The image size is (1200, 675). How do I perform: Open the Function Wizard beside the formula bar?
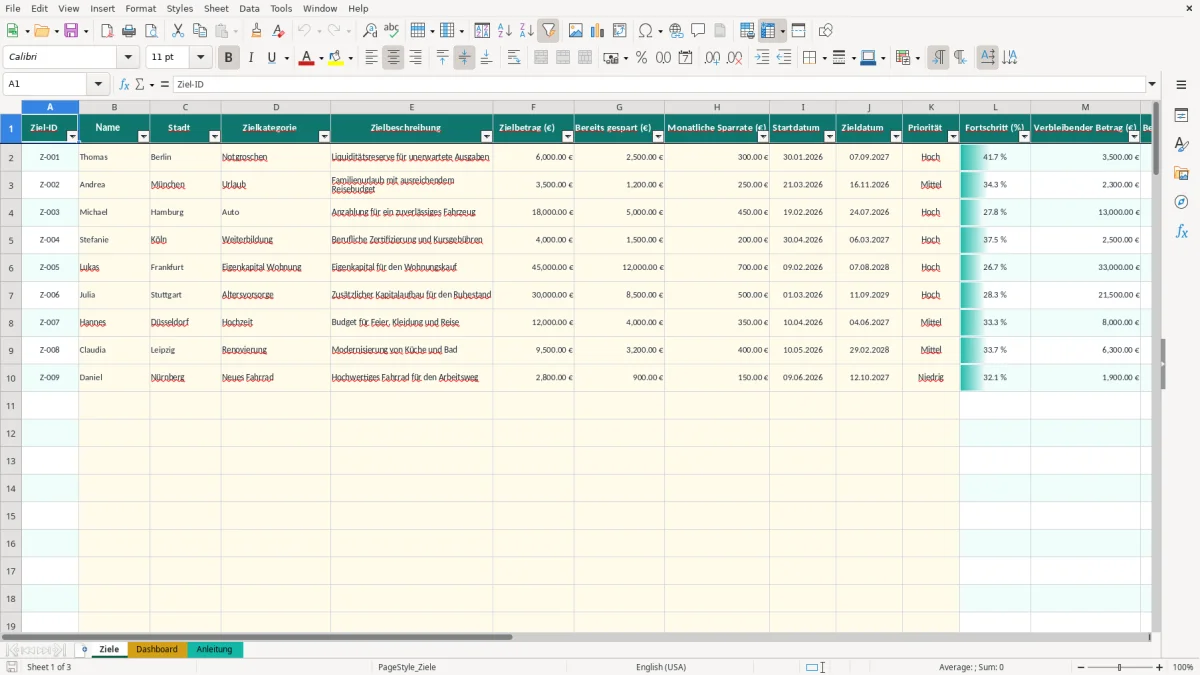[x=125, y=85]
